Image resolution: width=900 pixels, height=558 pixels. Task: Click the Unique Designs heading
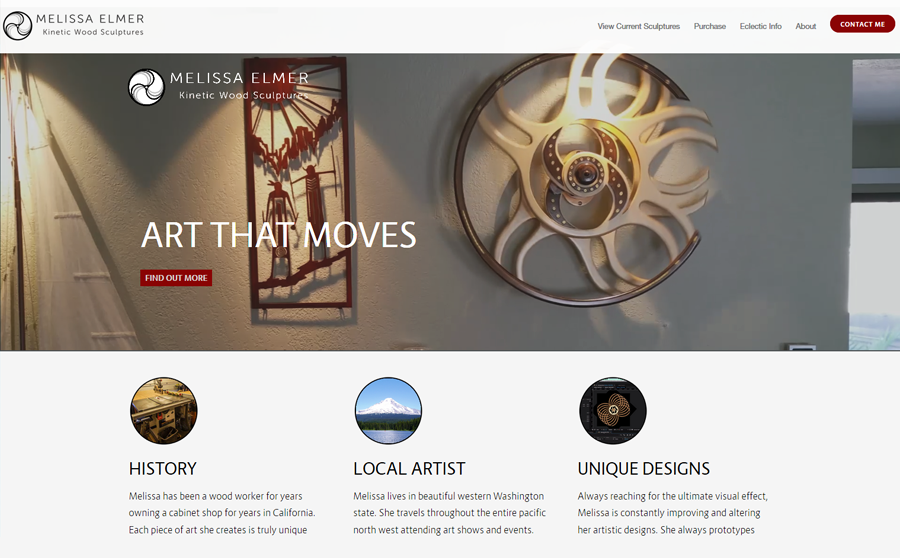(643, 468)
